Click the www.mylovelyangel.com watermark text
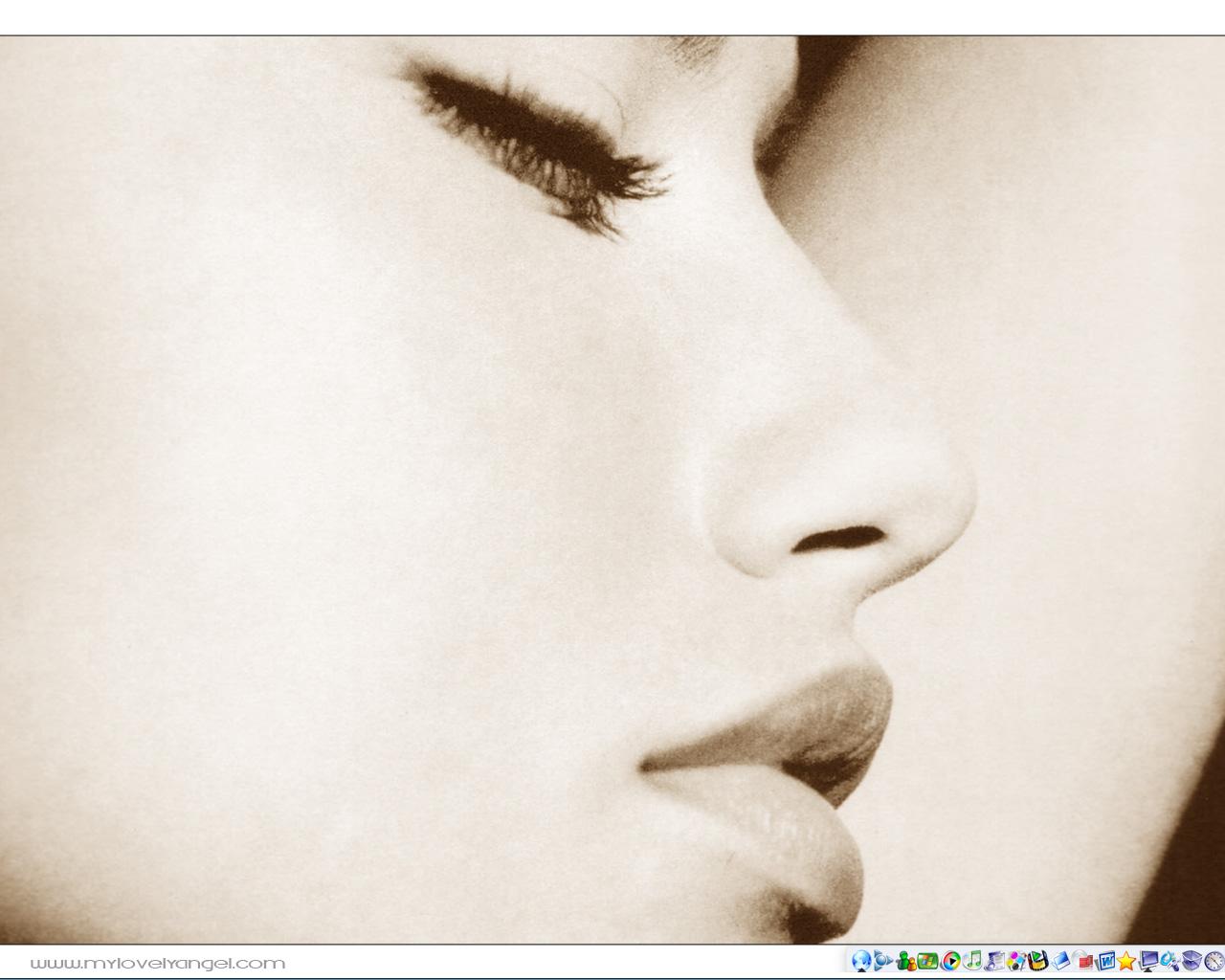 tap(158, 963)
